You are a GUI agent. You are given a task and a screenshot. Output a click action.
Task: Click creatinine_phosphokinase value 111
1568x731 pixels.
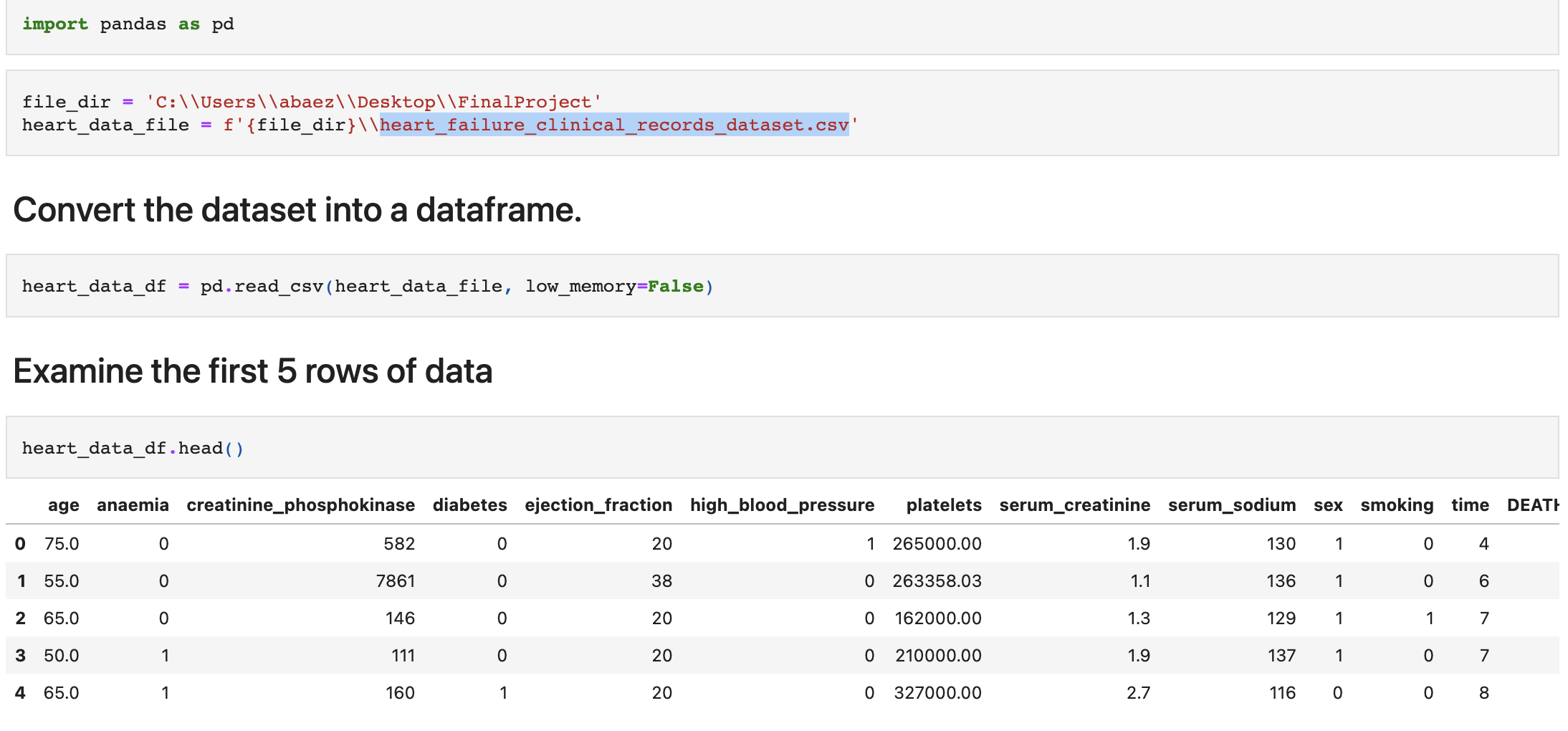point(403,656)
